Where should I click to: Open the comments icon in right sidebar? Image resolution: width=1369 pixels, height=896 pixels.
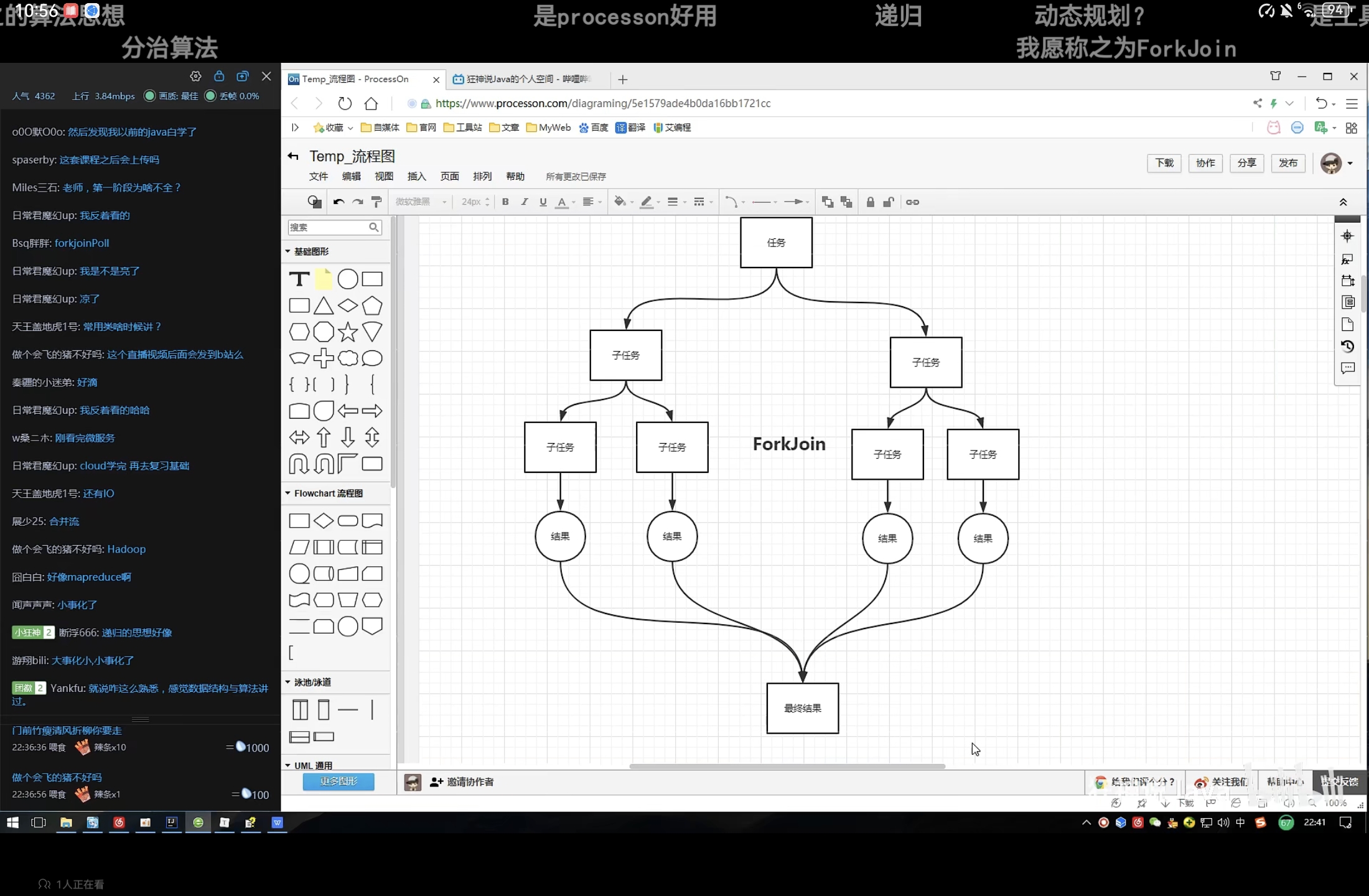(1347, 368)
